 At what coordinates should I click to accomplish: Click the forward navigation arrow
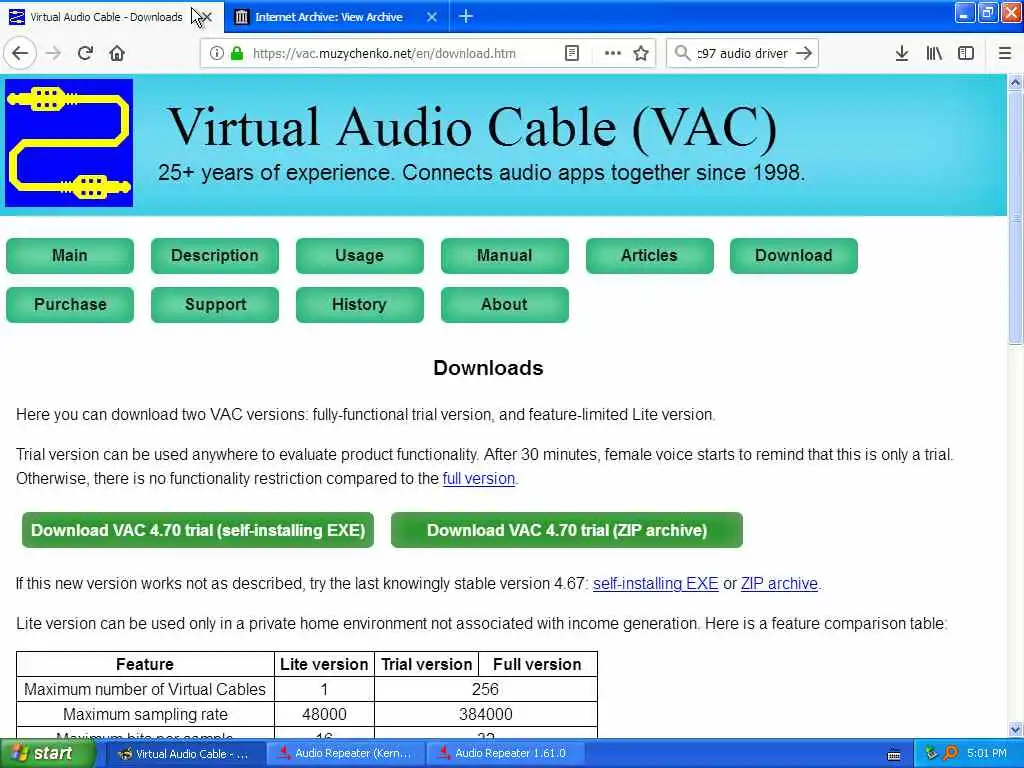click(x=54, y=54)
